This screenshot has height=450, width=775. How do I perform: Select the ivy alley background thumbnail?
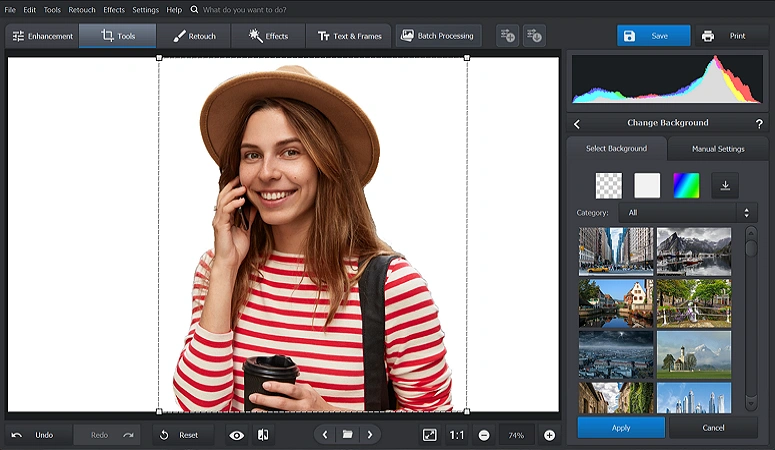[x=616, y=398]
